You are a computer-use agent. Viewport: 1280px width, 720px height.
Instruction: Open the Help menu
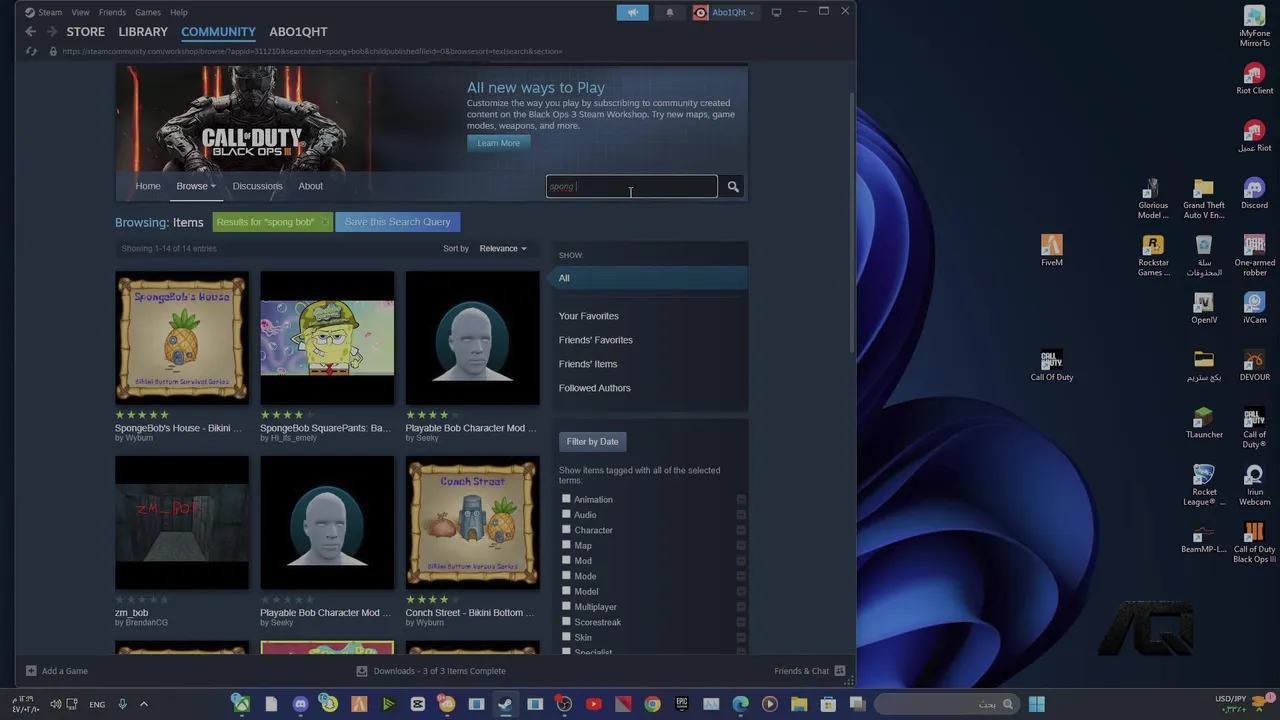tap(179, 12)
